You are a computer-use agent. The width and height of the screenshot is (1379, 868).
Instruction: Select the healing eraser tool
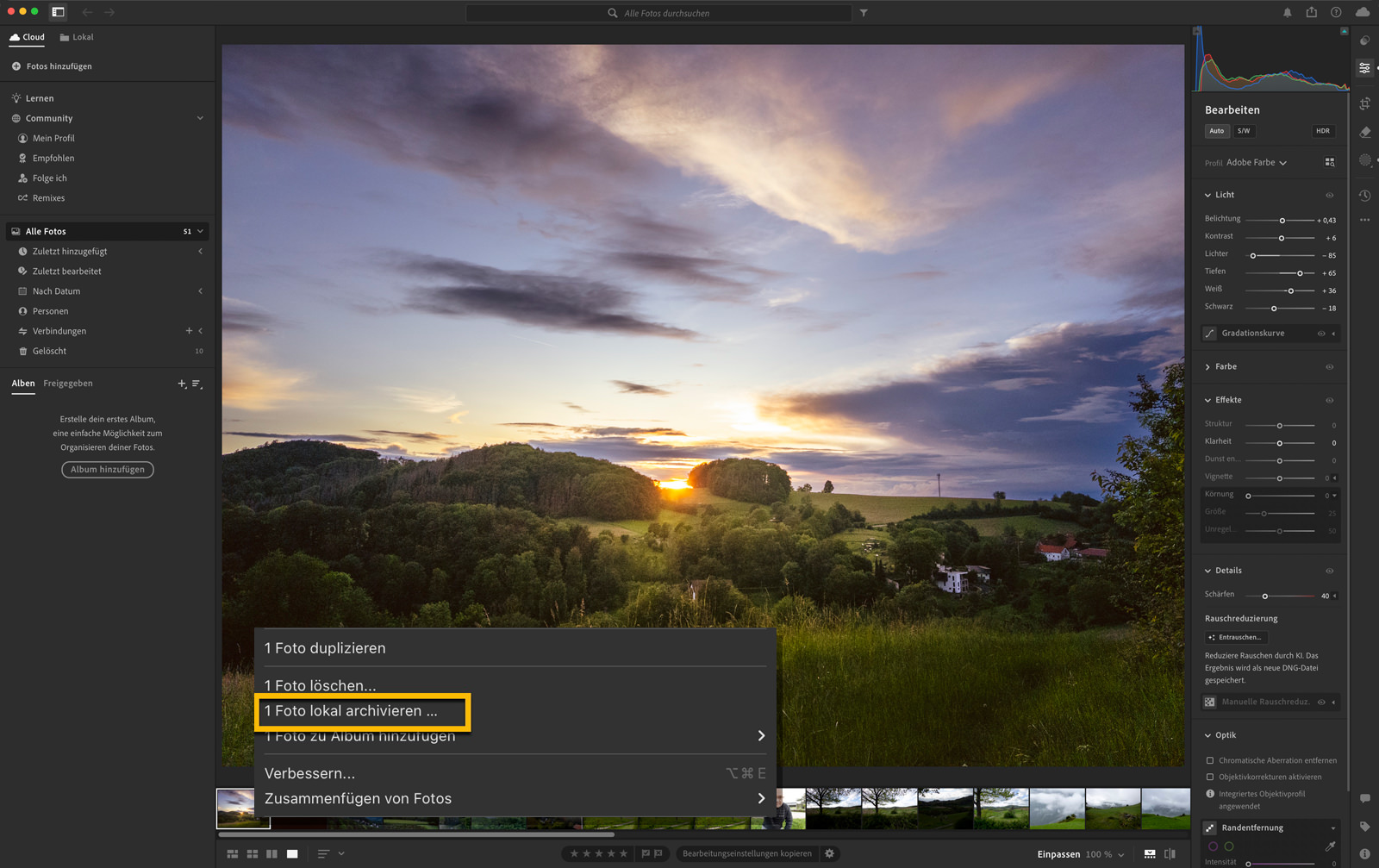1364,132
